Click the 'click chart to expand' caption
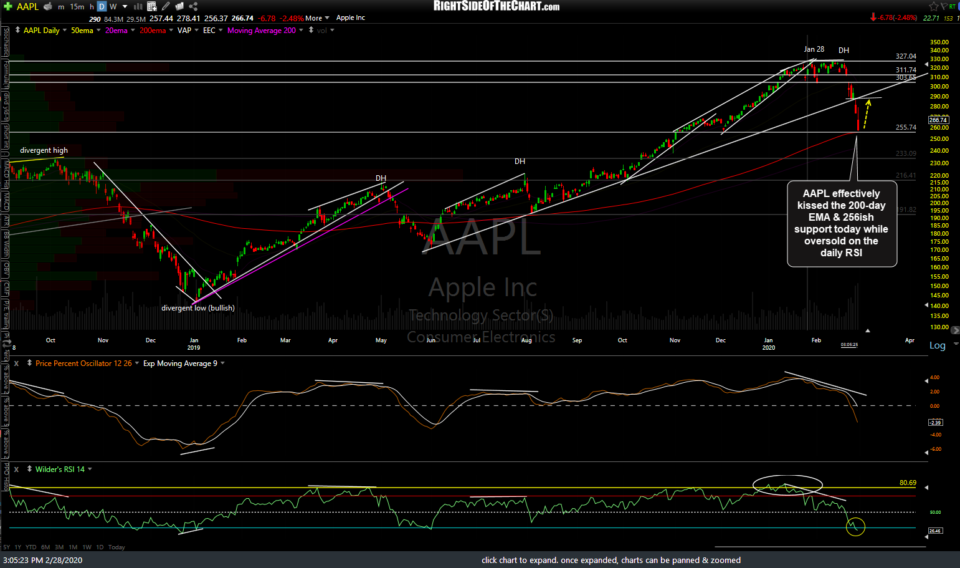Viewport: 960px width, 568px height. click(x=610, y=560)
